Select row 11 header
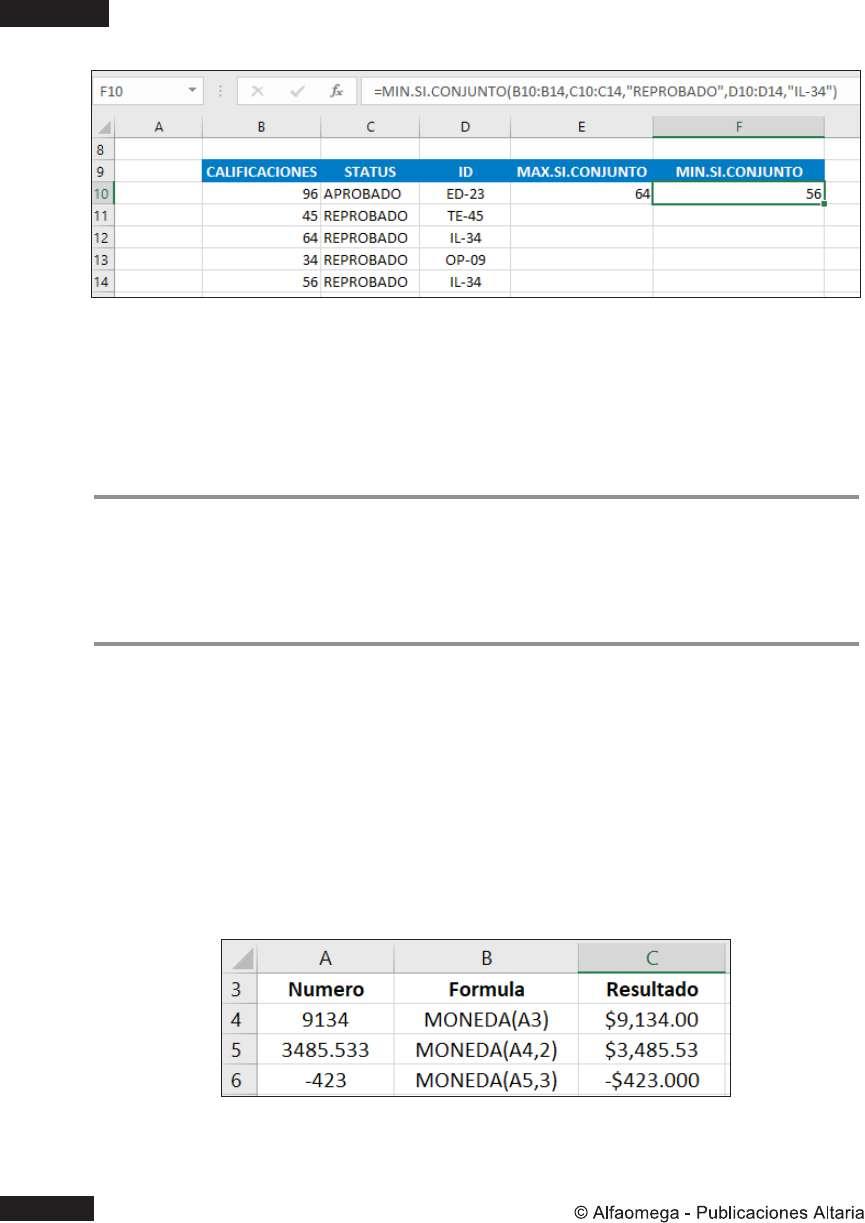This screenshot has width=865, height=1223. [104, 216]
